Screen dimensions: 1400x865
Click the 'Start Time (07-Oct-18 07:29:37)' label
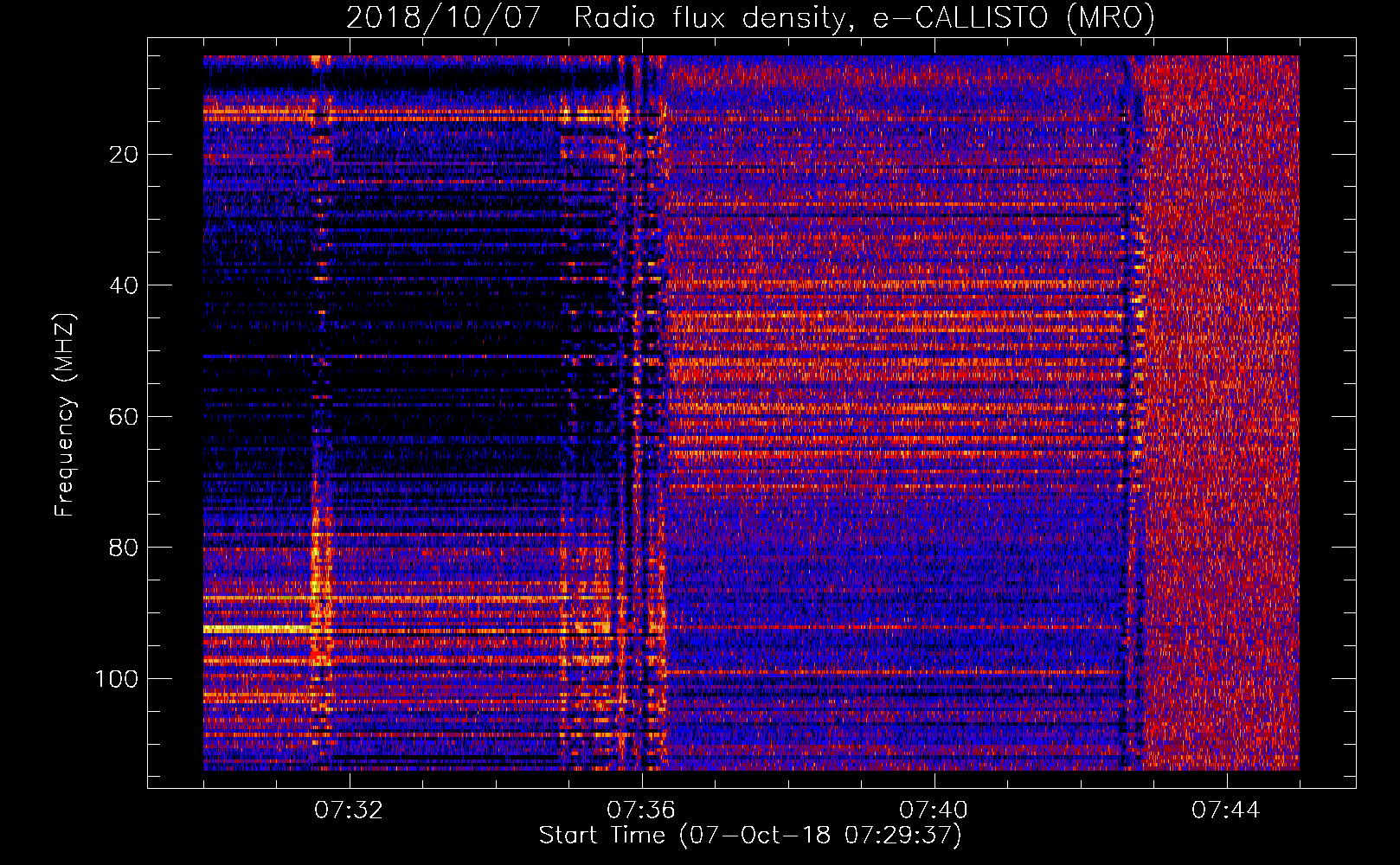tap(750, 836)
